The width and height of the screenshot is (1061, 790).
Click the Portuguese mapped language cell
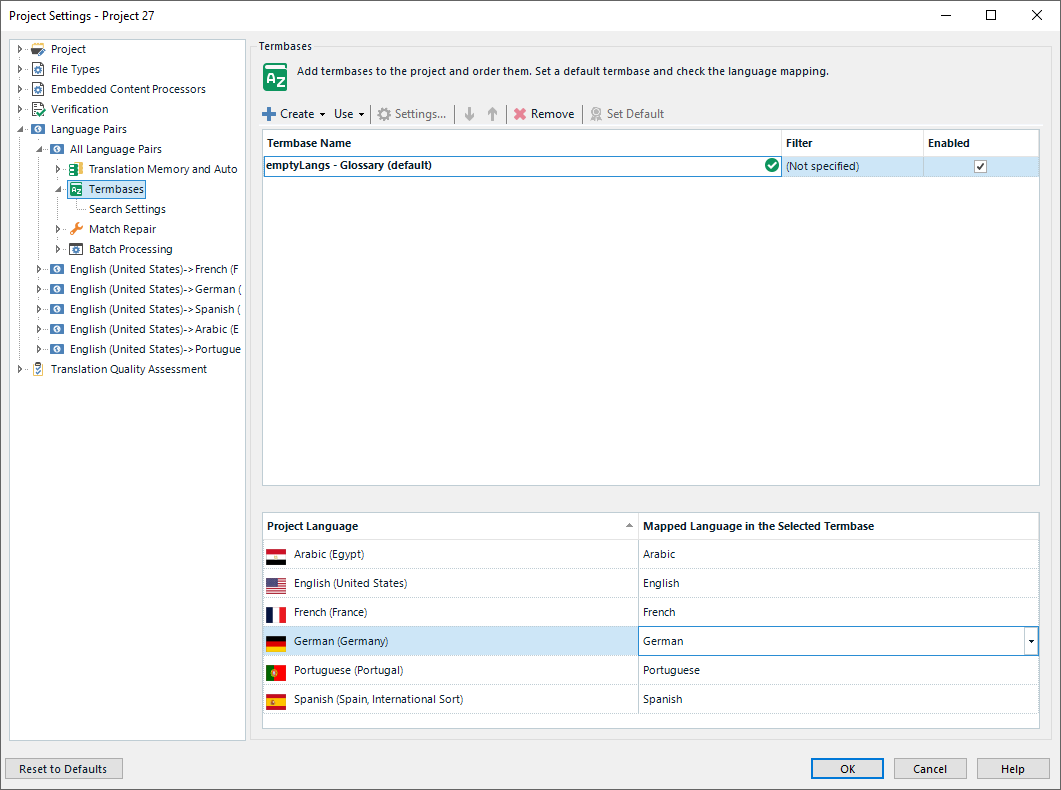coord(838,670)
